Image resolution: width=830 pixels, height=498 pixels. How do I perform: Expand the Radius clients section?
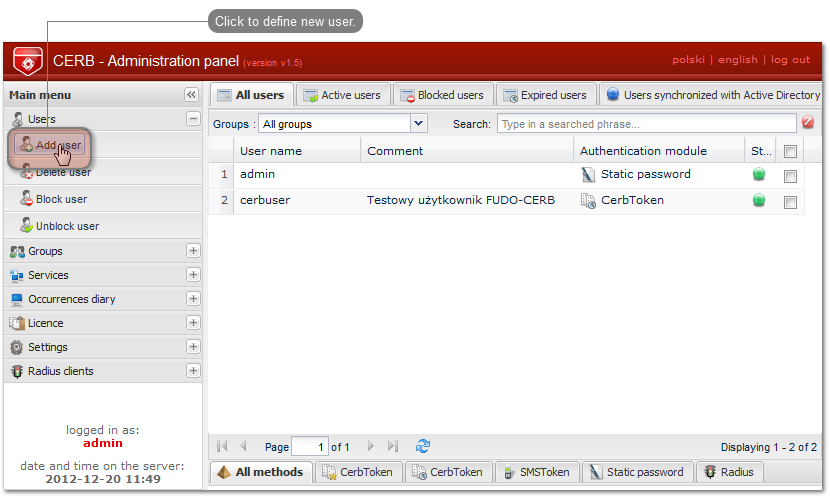pos(193,371)
